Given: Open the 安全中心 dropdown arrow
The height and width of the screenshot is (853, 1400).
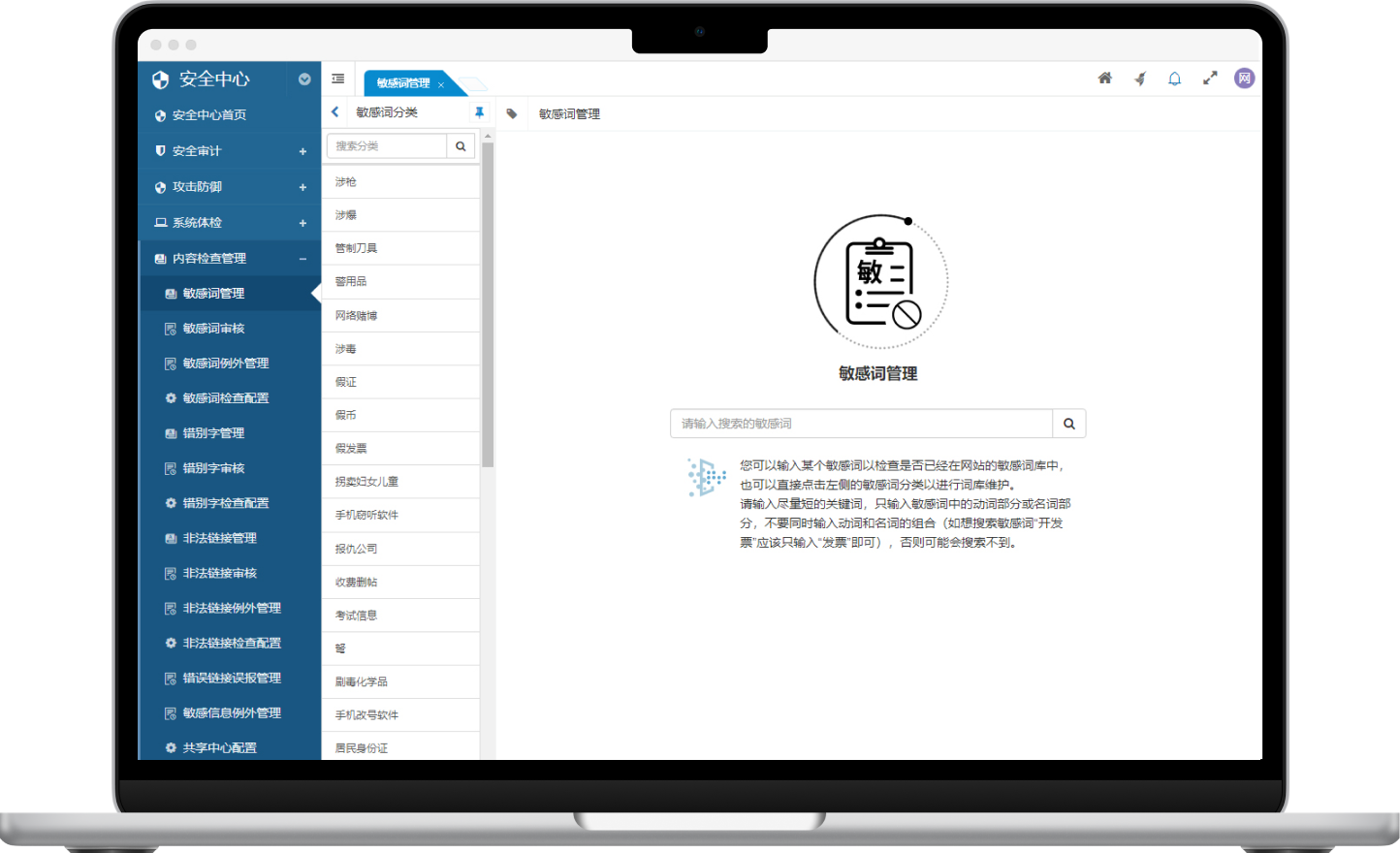Looking at the screenshot, I should click(304, 79).
